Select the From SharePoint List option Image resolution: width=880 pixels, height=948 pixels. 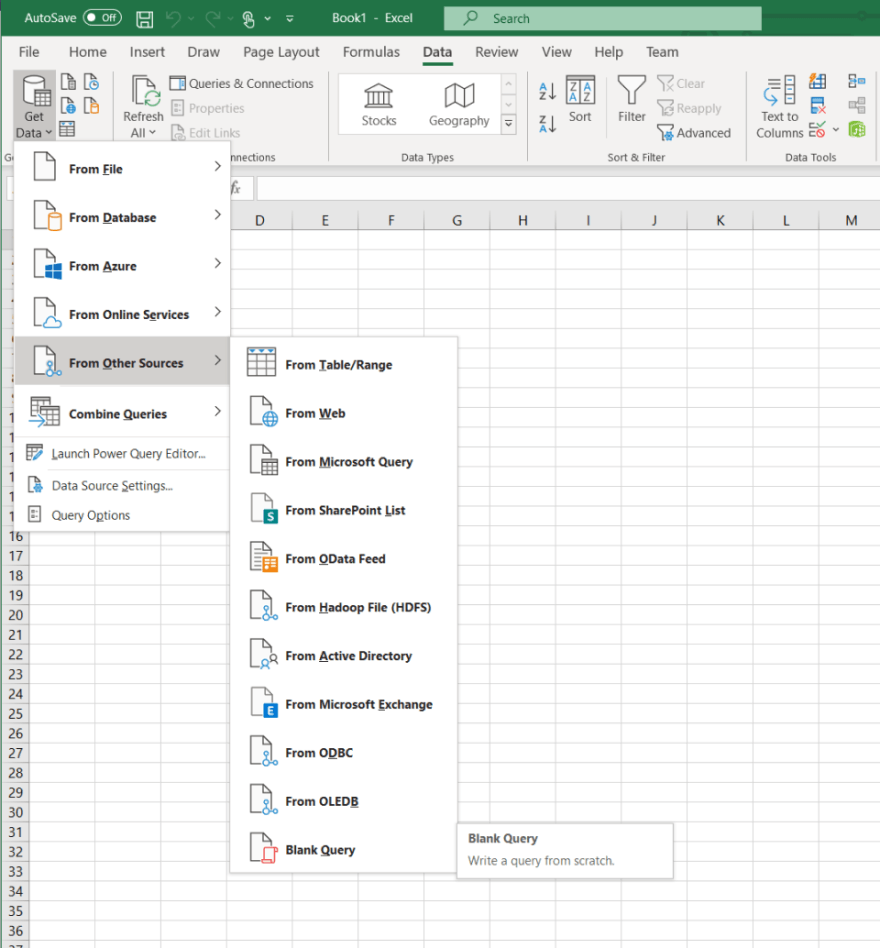[346, 510]
